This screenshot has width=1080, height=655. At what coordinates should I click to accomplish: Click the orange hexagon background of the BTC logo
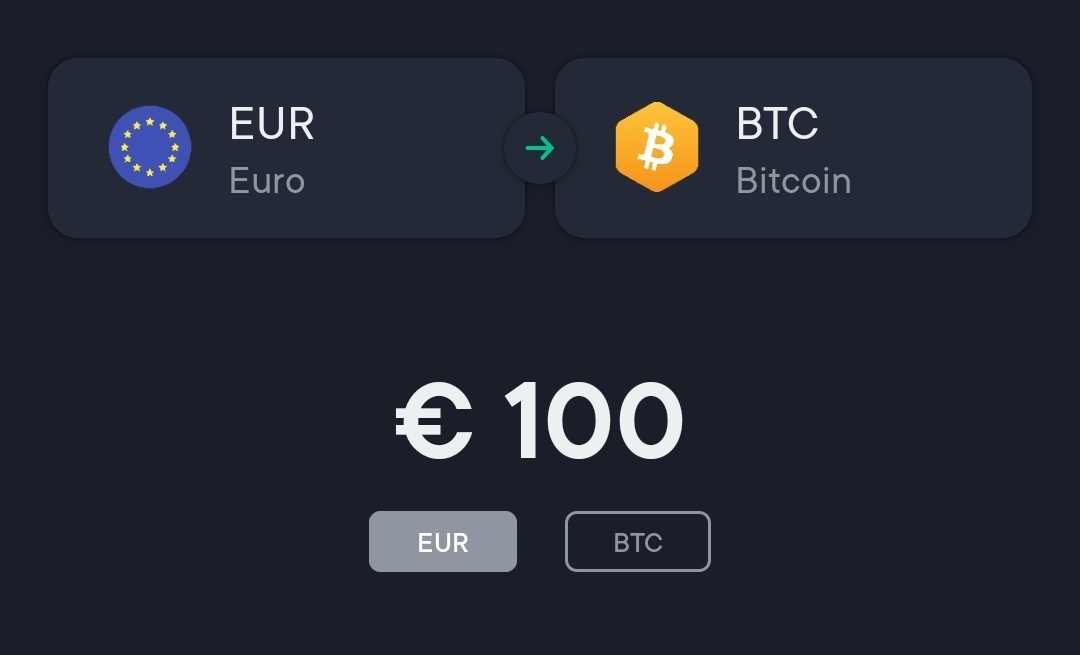coord(657,146)
